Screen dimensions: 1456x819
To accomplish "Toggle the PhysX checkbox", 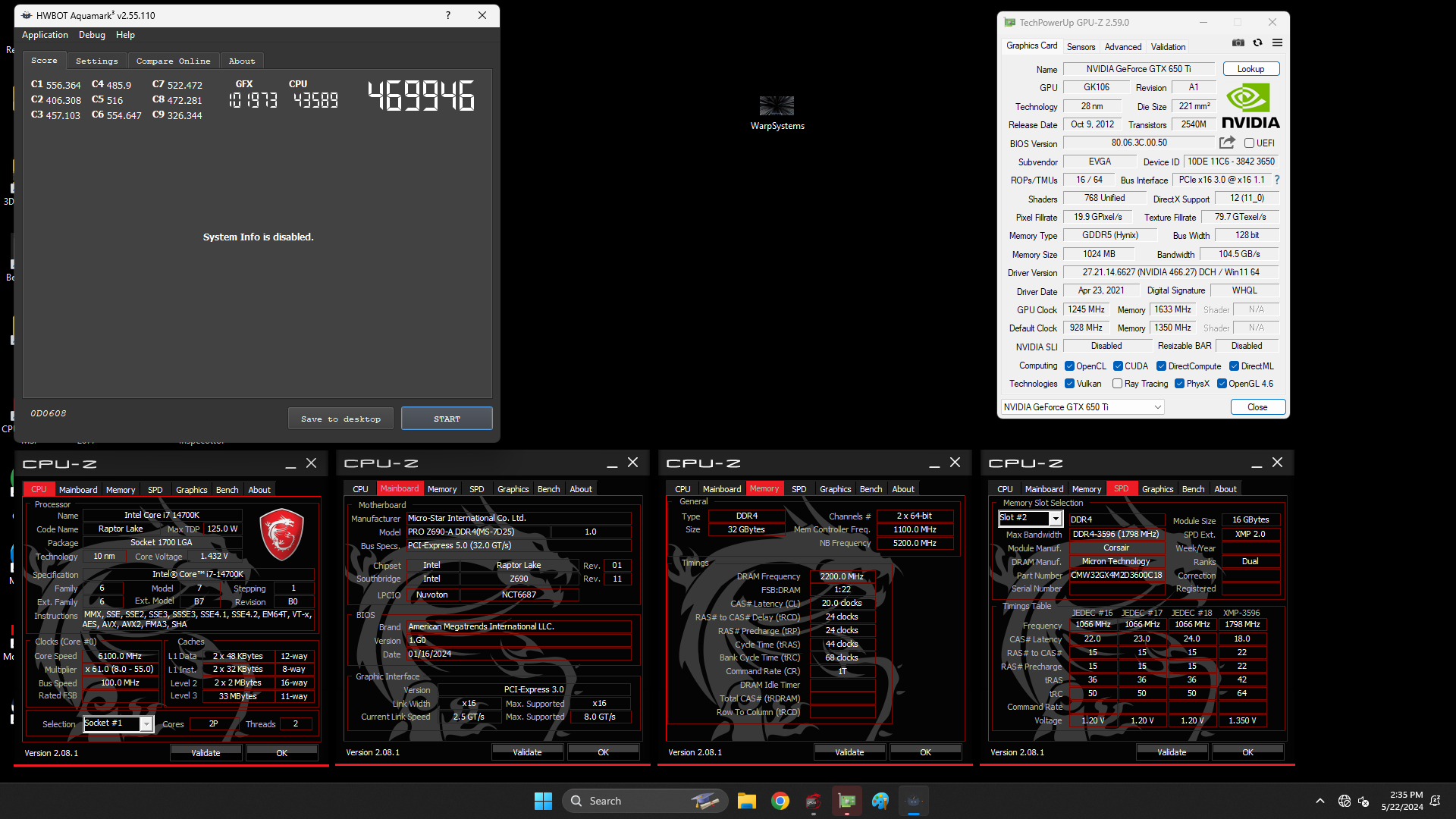I will tap(1179, 384).
